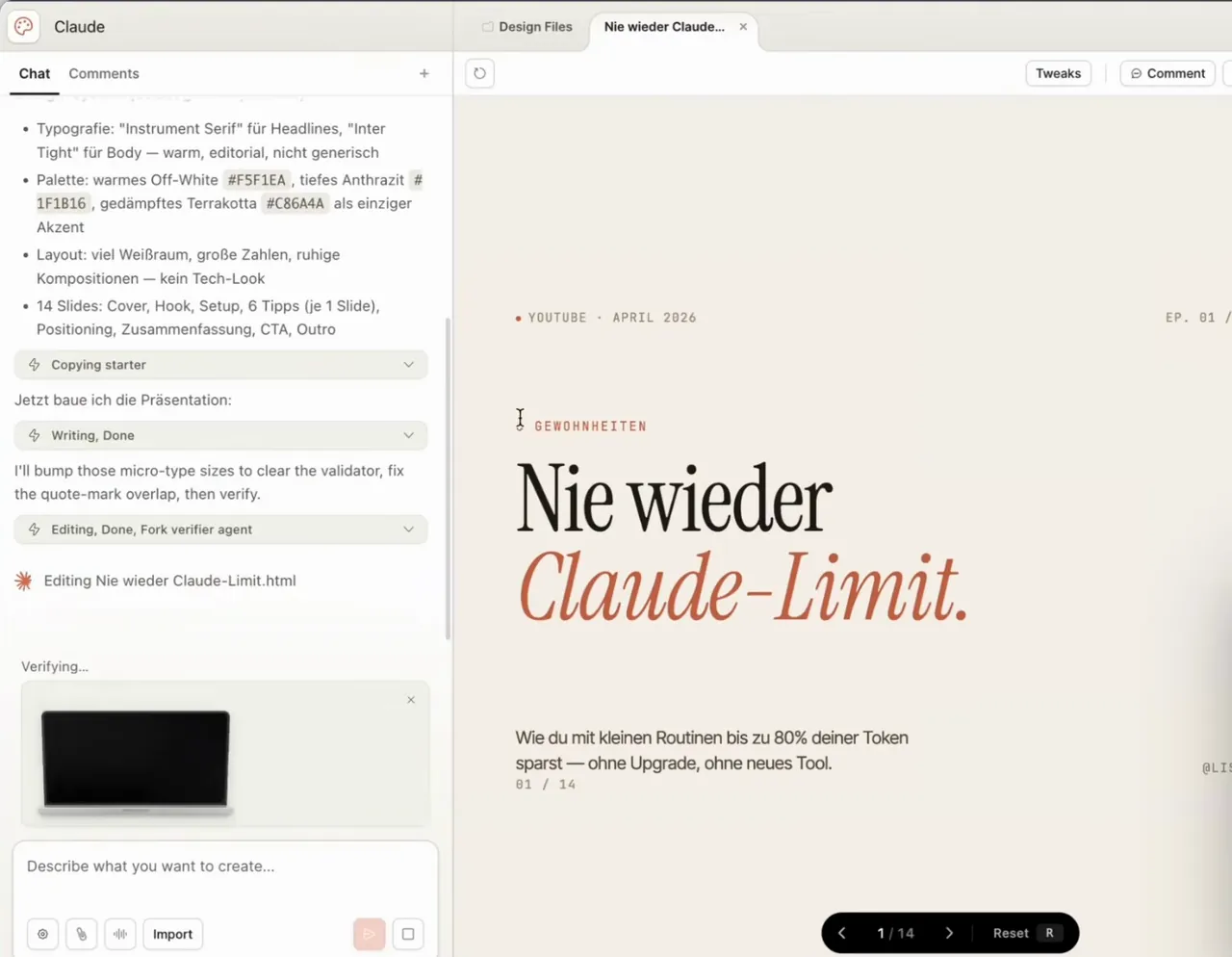
Task: Click the Verifying... status text
Action: (55, 666)
